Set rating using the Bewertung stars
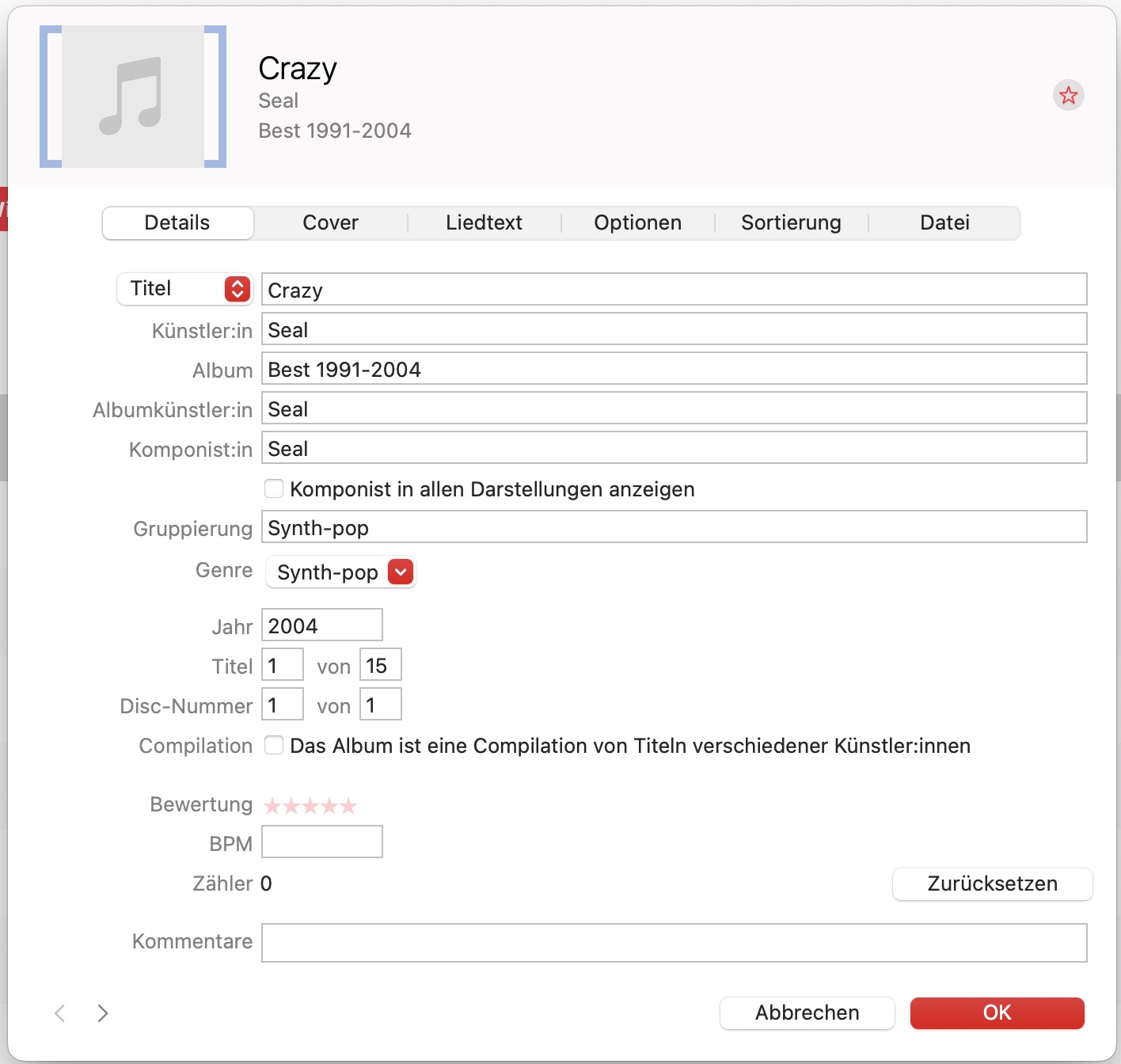1121x1064 pixels. point(310,806)
